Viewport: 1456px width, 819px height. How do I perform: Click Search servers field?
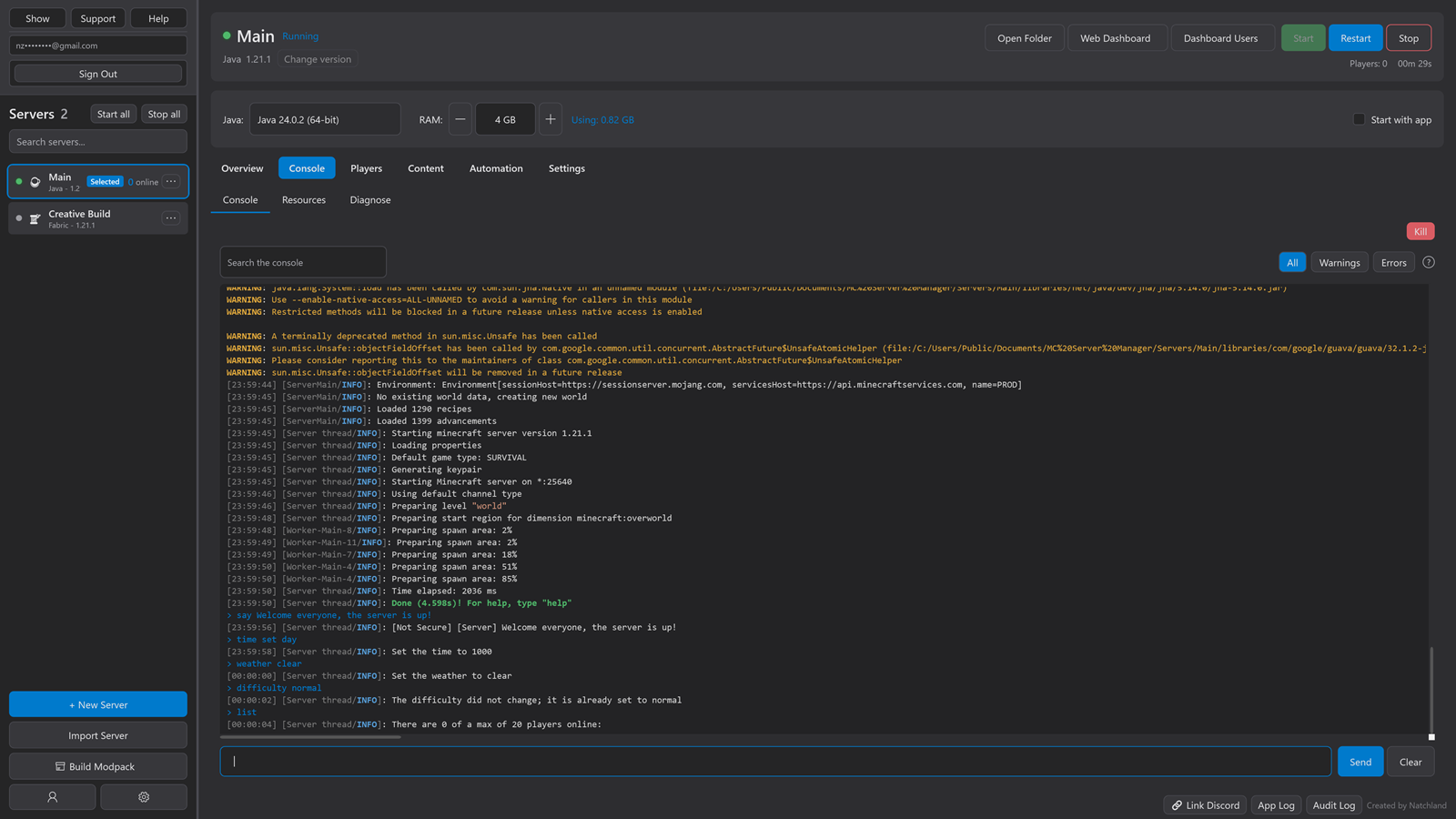tap(98, 141)
